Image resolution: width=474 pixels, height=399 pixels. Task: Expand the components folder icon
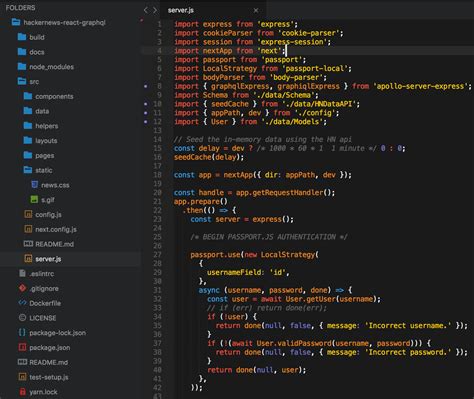pyautogui.click(x=28, y=96)
